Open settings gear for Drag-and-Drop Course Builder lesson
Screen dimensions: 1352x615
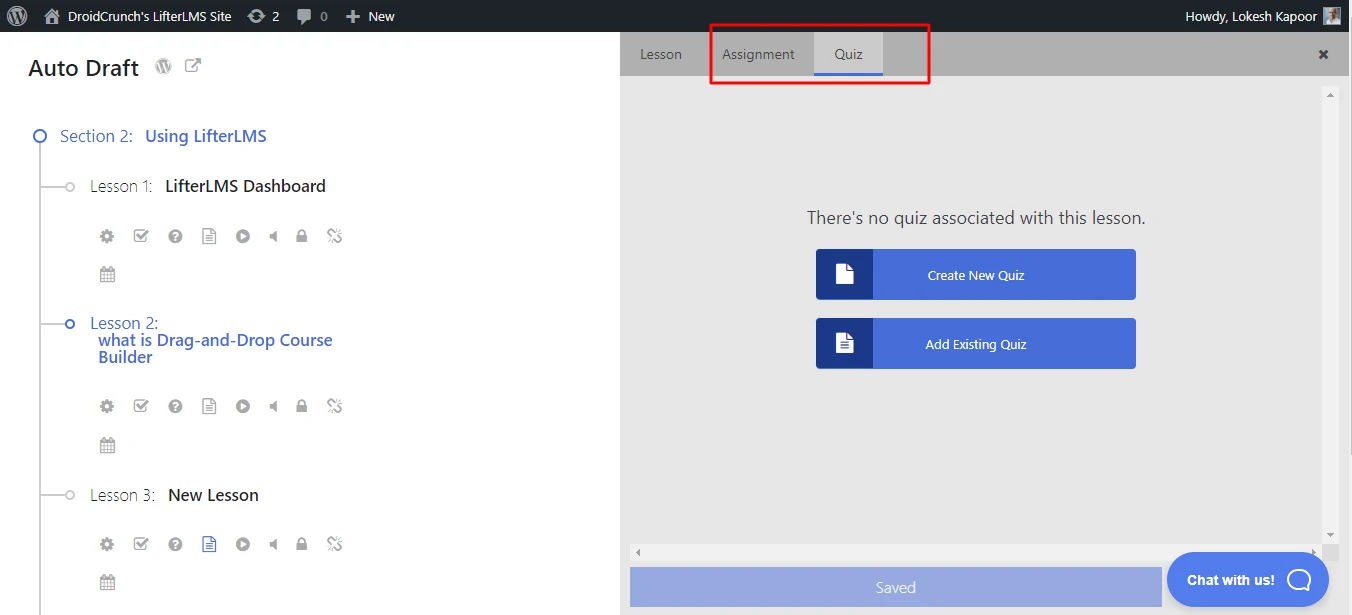[x=107, y=407]
